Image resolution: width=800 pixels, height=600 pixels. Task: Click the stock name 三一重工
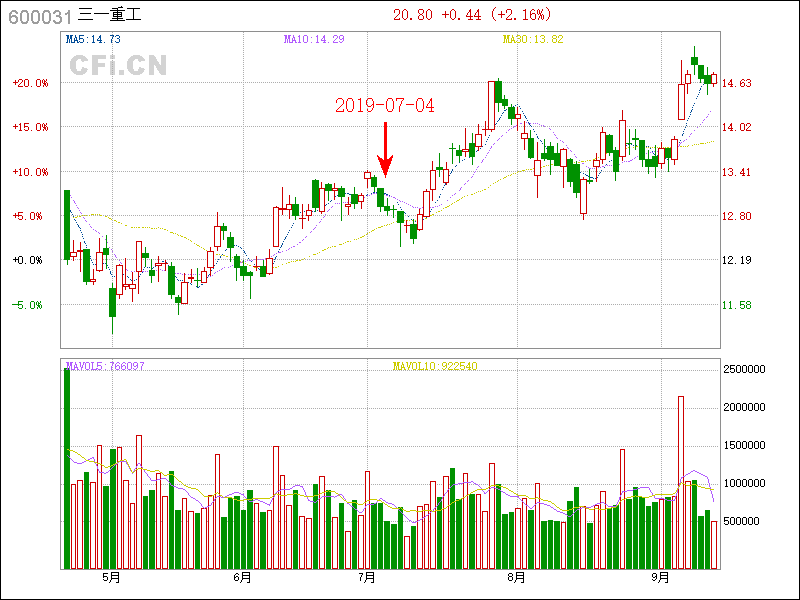pos(109,15)
